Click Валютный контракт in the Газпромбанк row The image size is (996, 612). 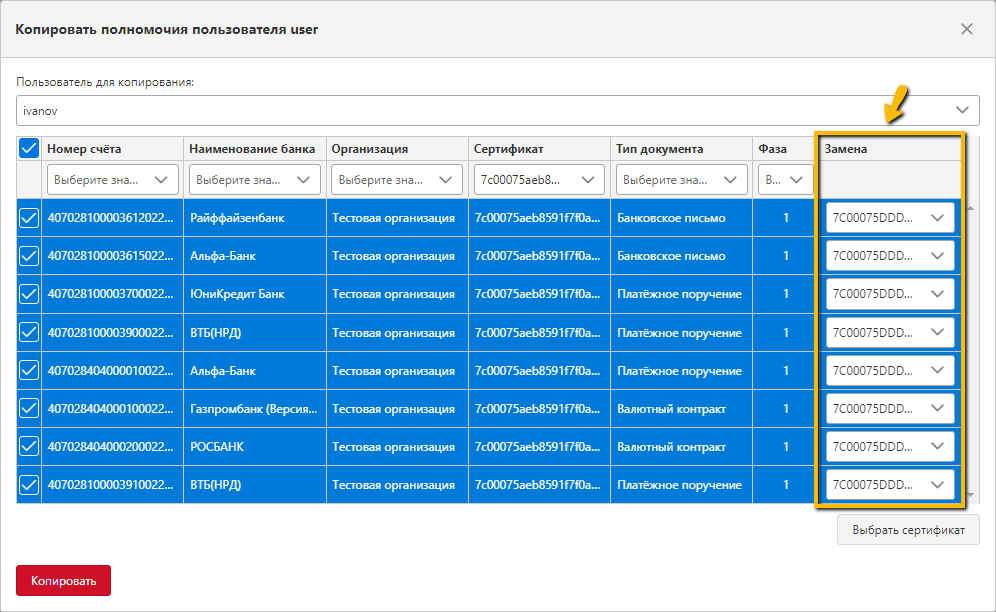pos(671,409)
